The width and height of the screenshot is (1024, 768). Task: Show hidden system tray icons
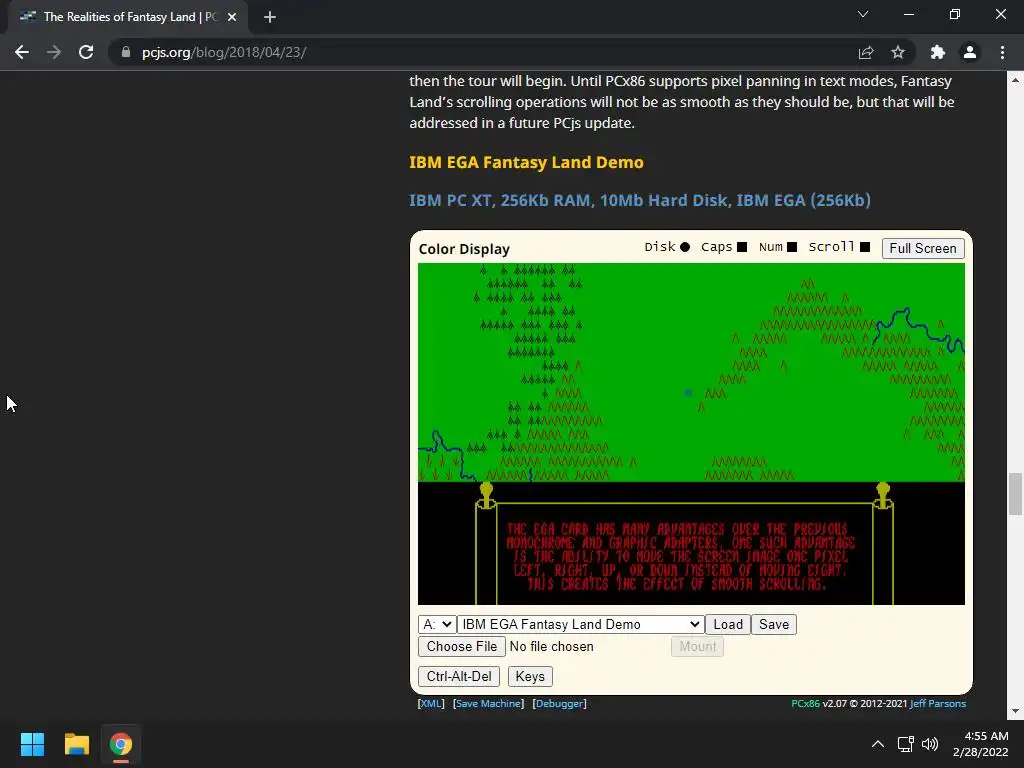(878, 744)
